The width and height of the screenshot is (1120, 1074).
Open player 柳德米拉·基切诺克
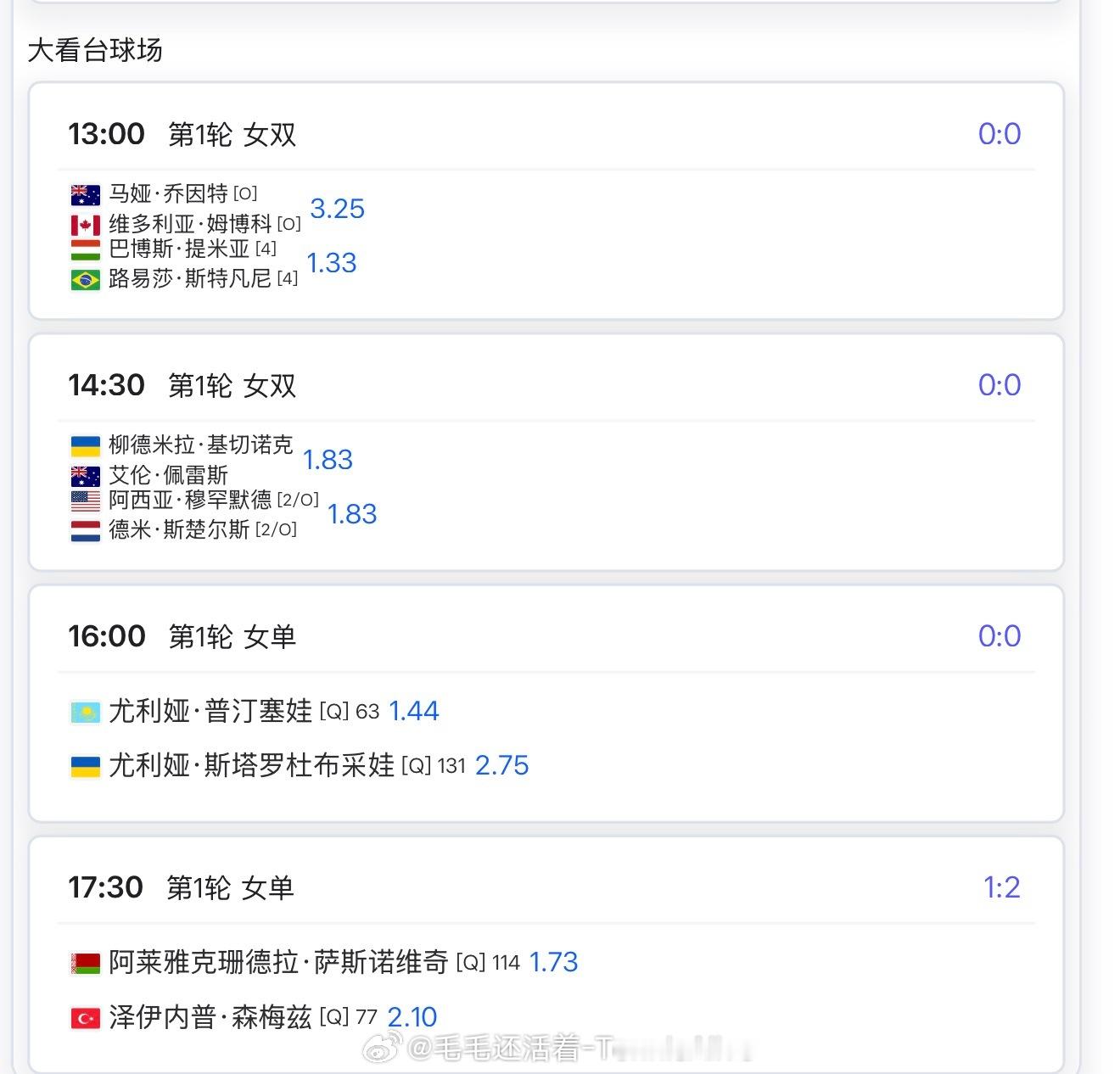(201, 445)
